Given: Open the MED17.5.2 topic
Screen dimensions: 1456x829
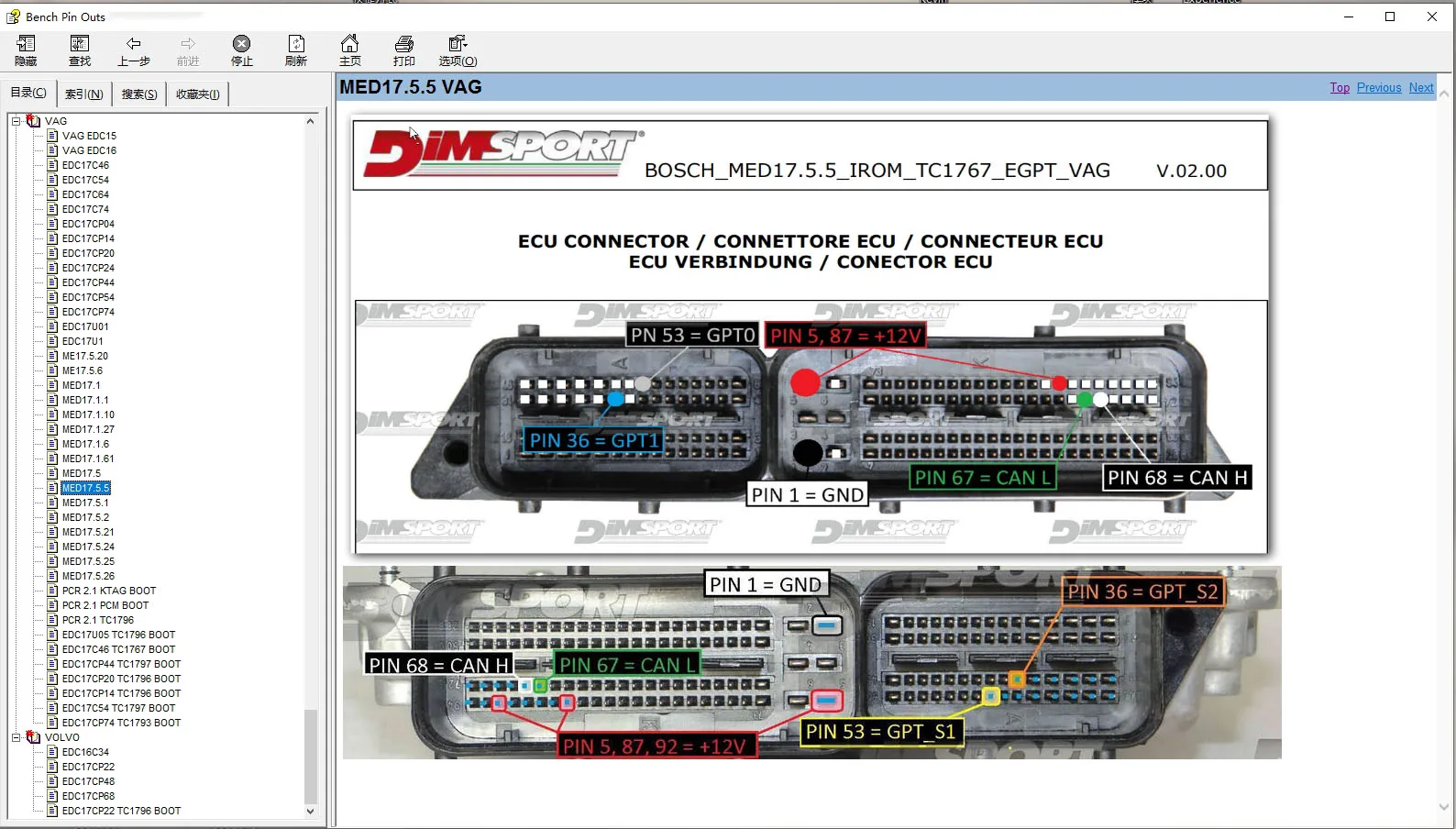Looking at the screenshot, I should 85,517.
